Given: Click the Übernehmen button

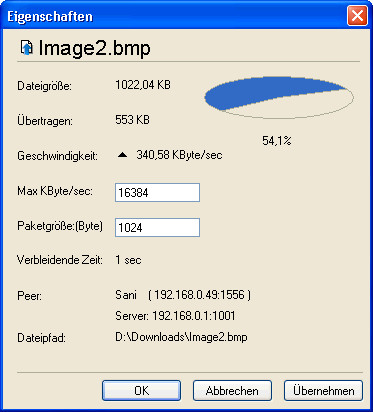Looking at the screenshot, I should point(323,390).
